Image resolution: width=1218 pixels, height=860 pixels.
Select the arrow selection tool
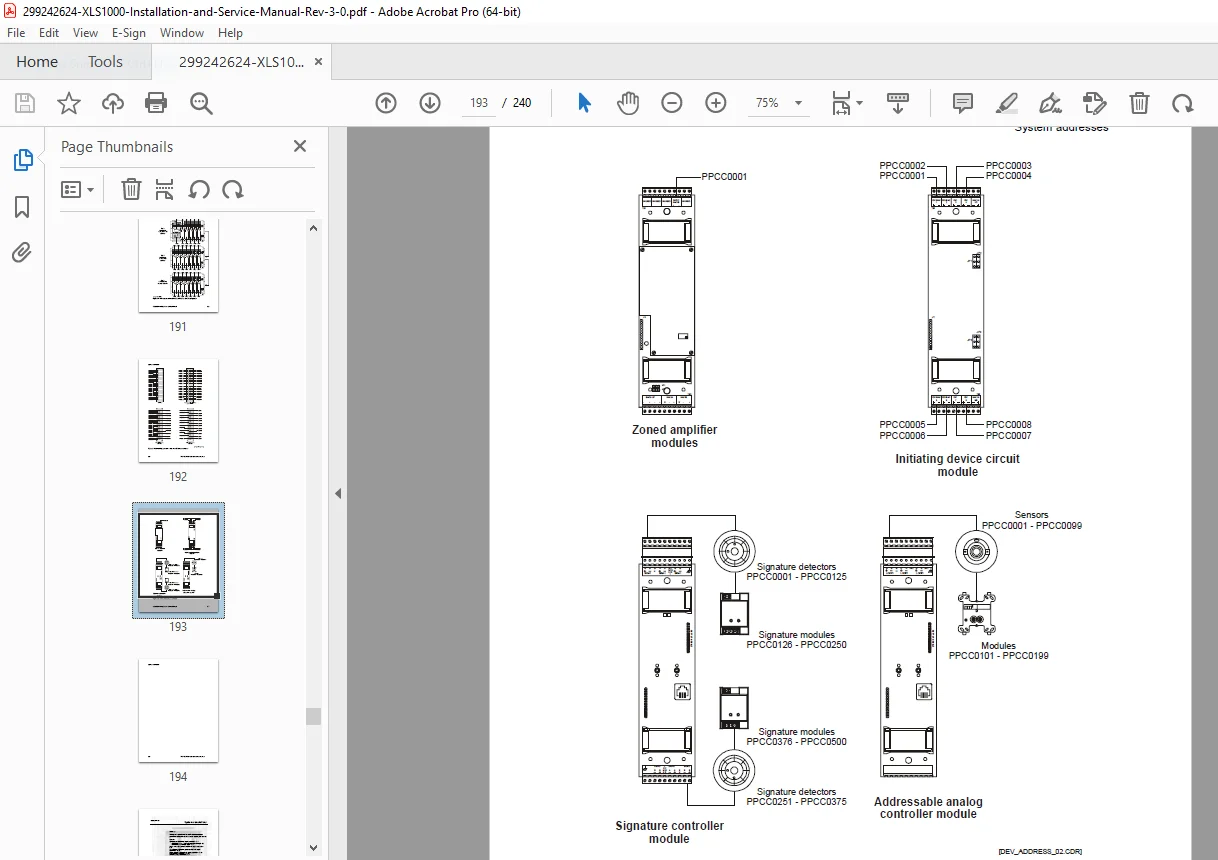point(585,103)
